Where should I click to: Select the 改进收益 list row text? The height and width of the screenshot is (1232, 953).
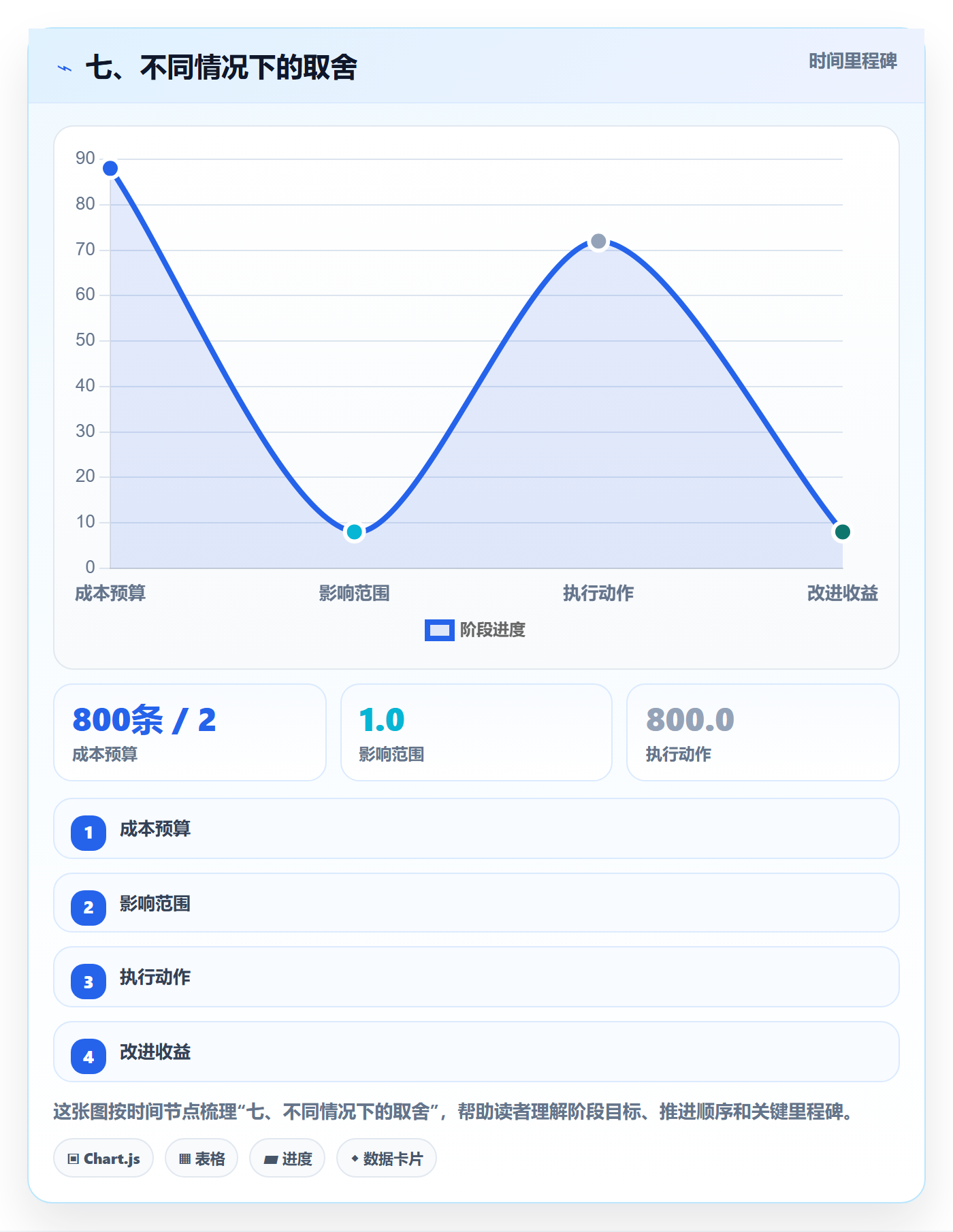tap(155, 1052)
